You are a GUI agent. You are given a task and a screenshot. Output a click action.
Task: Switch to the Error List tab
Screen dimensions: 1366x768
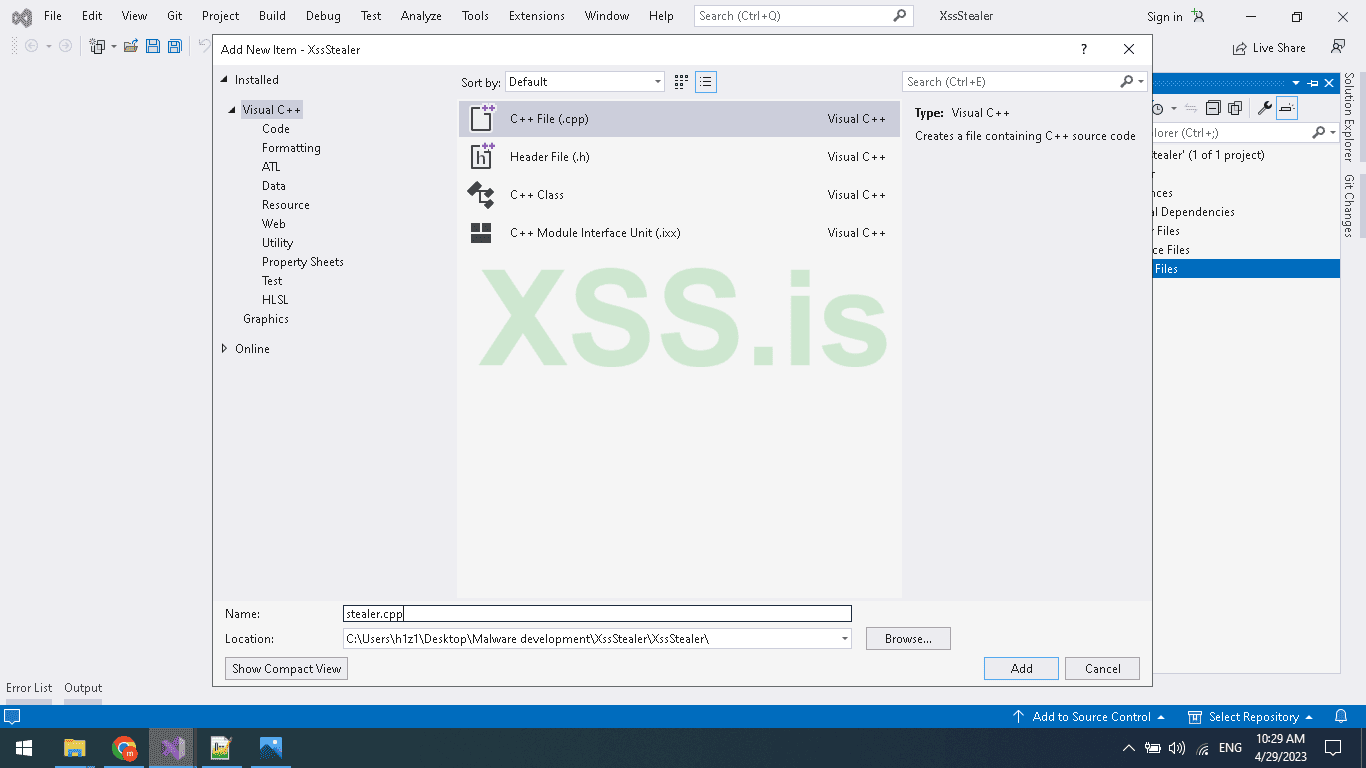tap(29, 688)
